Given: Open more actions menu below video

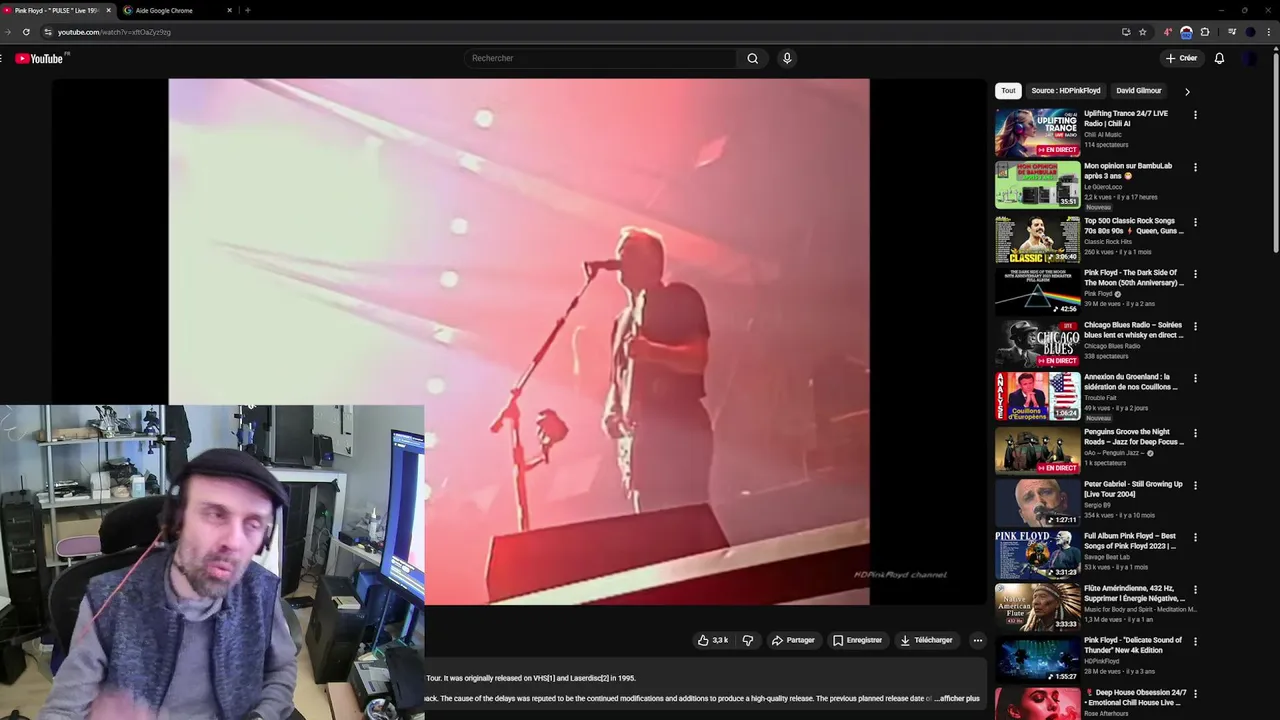Looking at the screenshot, I should pos(978,640).
